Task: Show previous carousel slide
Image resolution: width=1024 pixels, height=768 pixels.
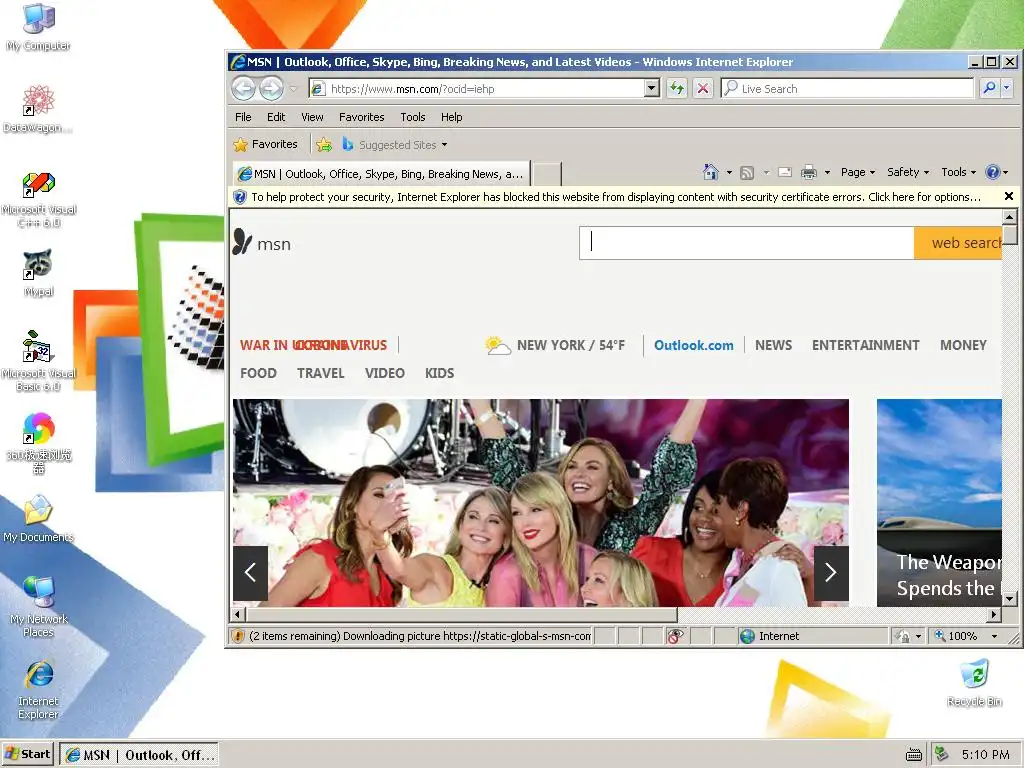Action: click(250, 573)
